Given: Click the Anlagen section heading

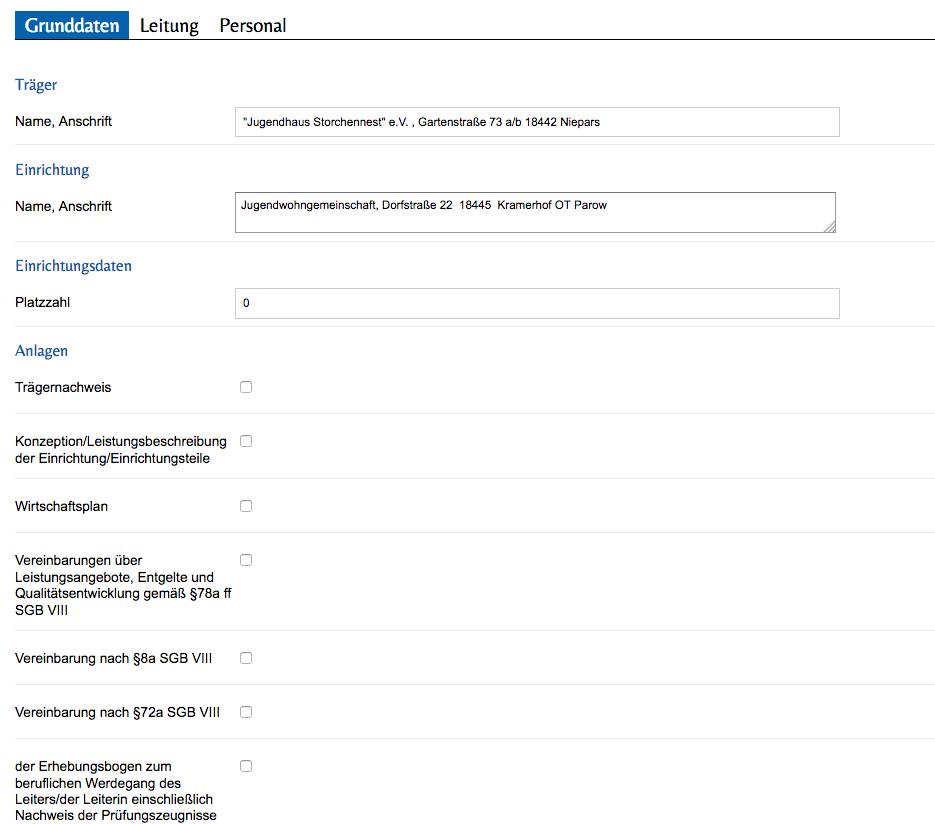Looking at the screenshot, I should [x=41, y=351].
